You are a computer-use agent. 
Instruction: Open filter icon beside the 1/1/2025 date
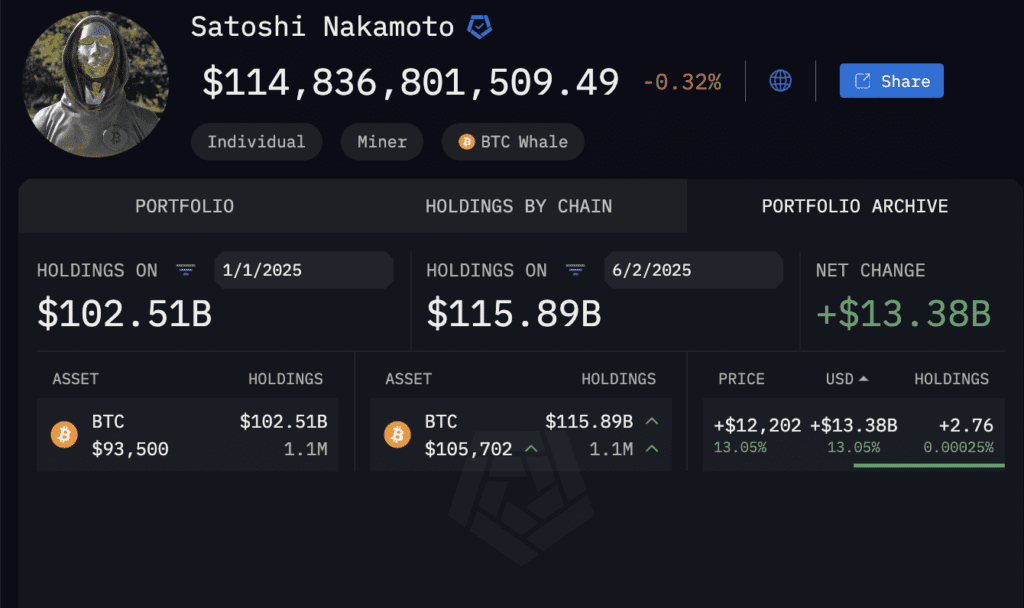(x=185, y=270)
